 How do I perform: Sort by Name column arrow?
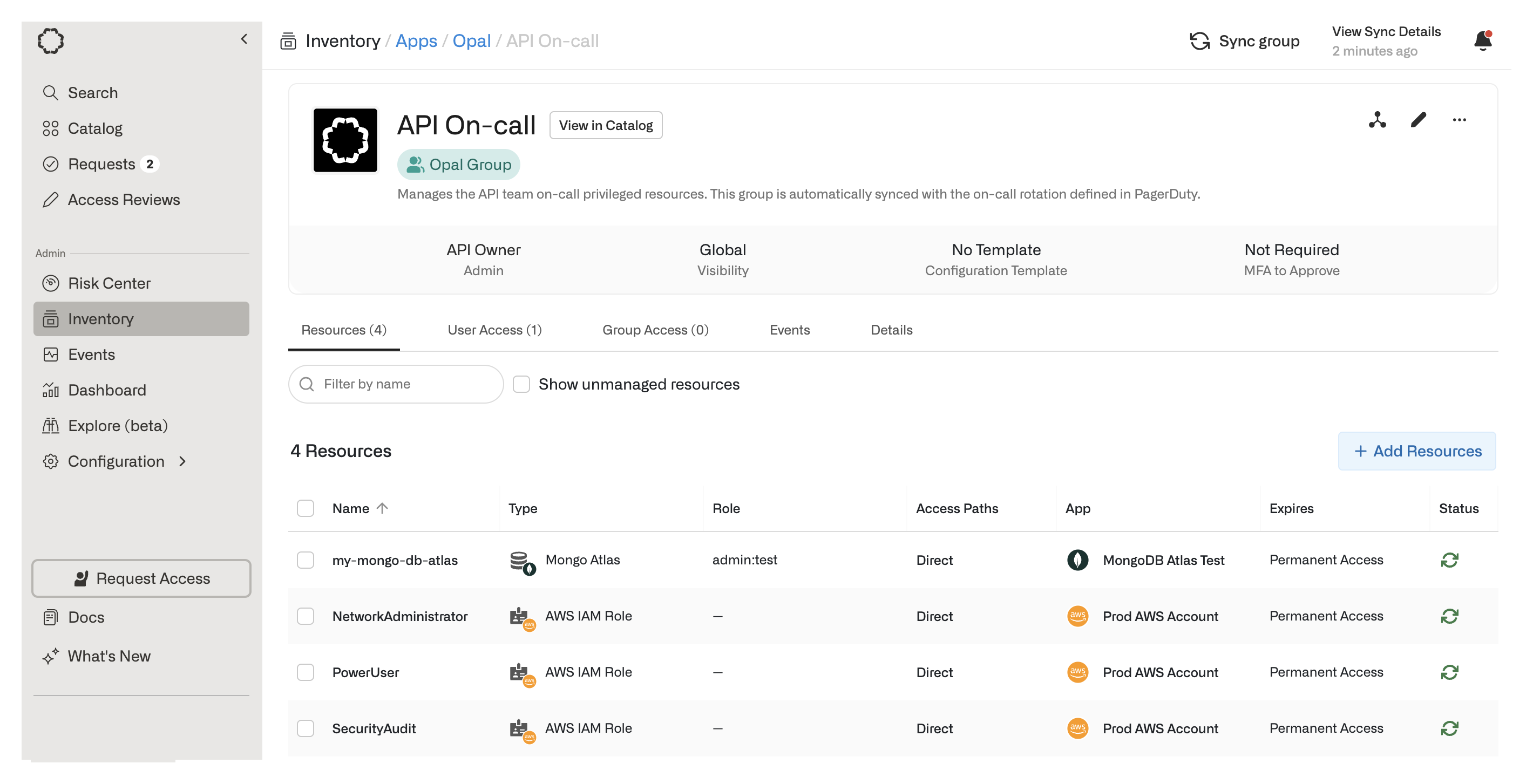coord(383,508)
